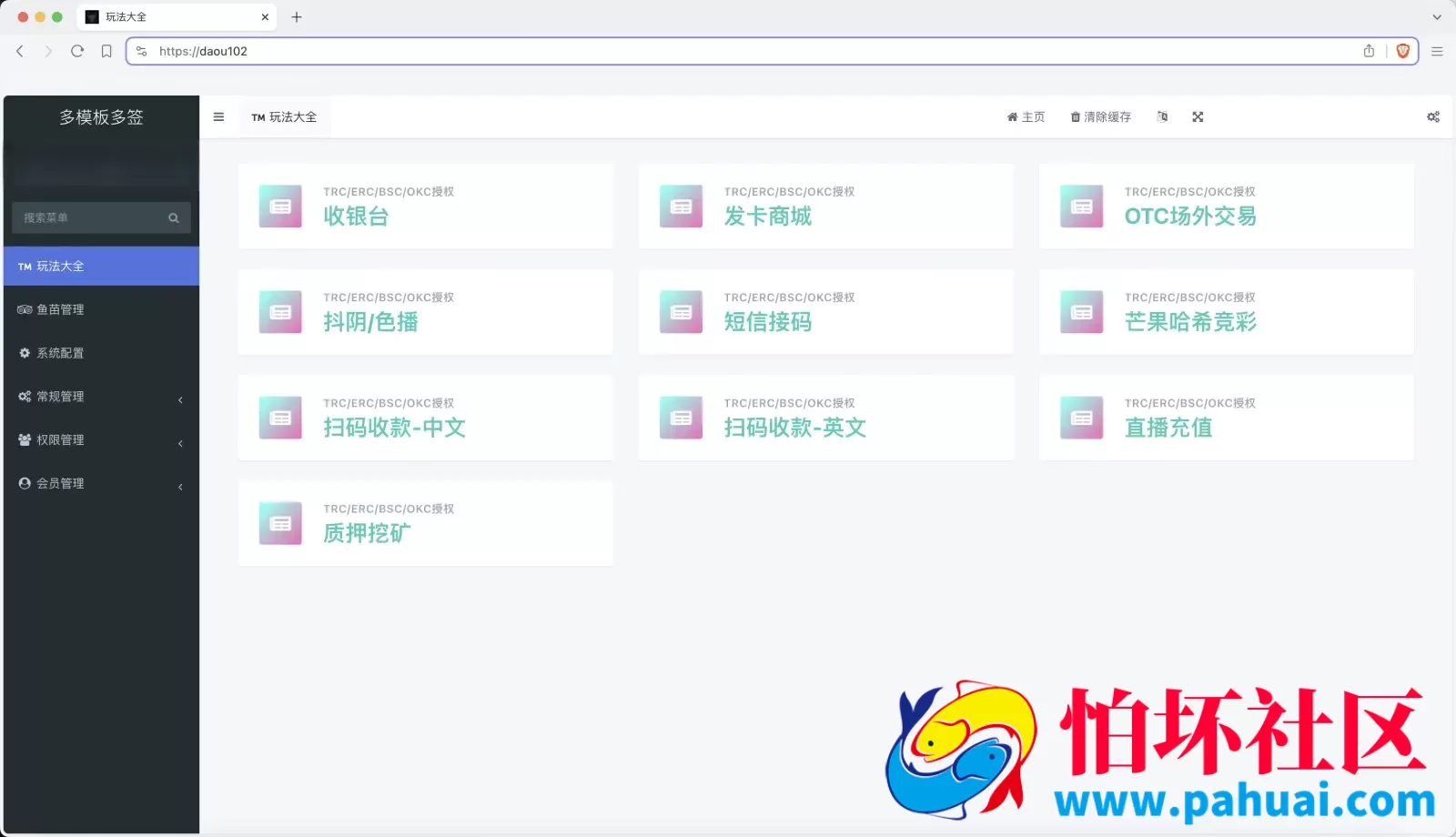This screenshot has height=837, width=1456.
Task: Open the 扫码收款-中文 link
Action: pyautogui.click(x=394, y=428)
